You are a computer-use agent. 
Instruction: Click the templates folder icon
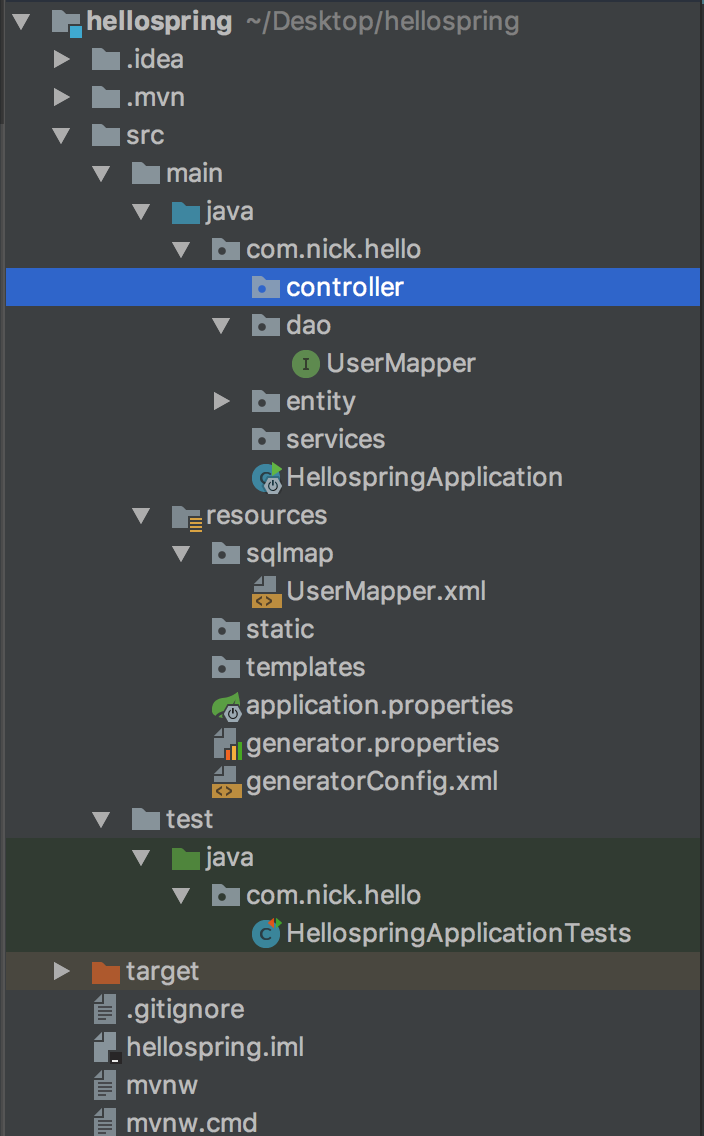(x=226, y=667)
